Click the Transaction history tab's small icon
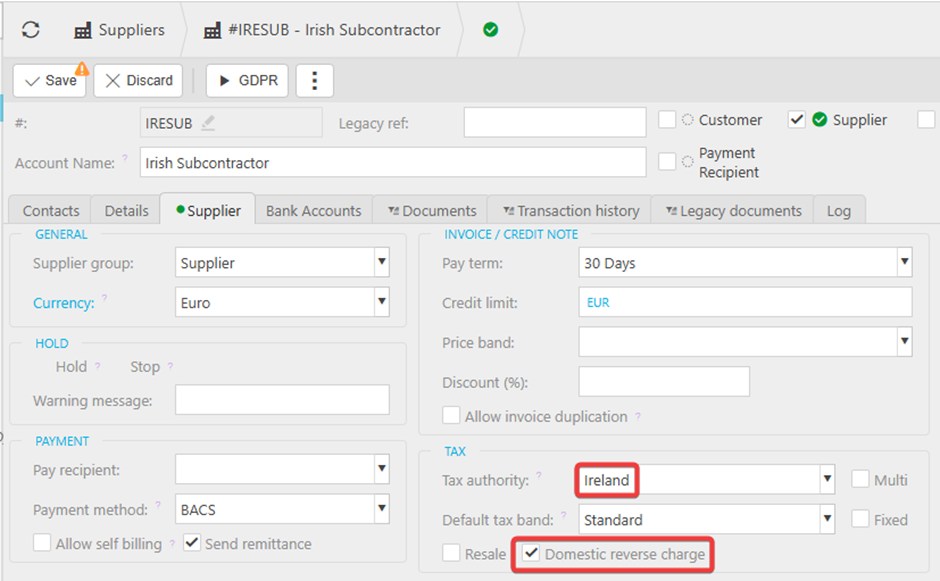The image size is (940, 581). pos(508,210)
